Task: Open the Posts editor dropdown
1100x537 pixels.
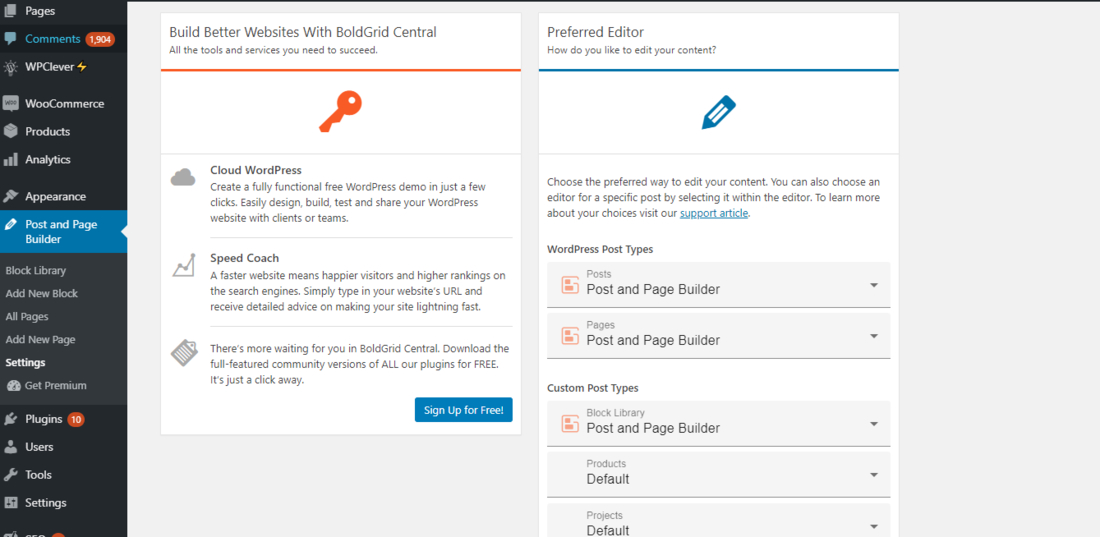Action: point(718,284)
